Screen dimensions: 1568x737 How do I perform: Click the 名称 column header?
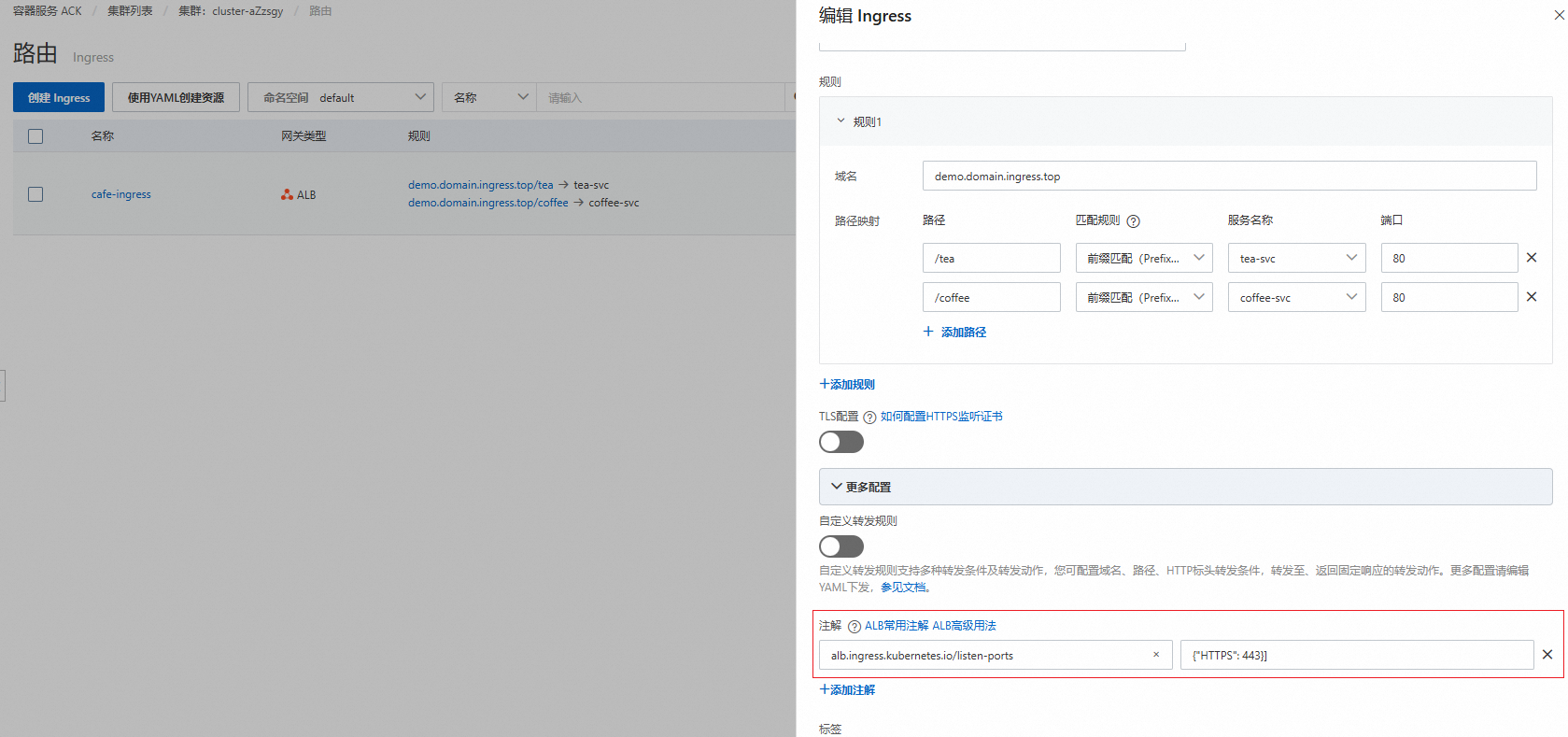[x=103, y=136]
